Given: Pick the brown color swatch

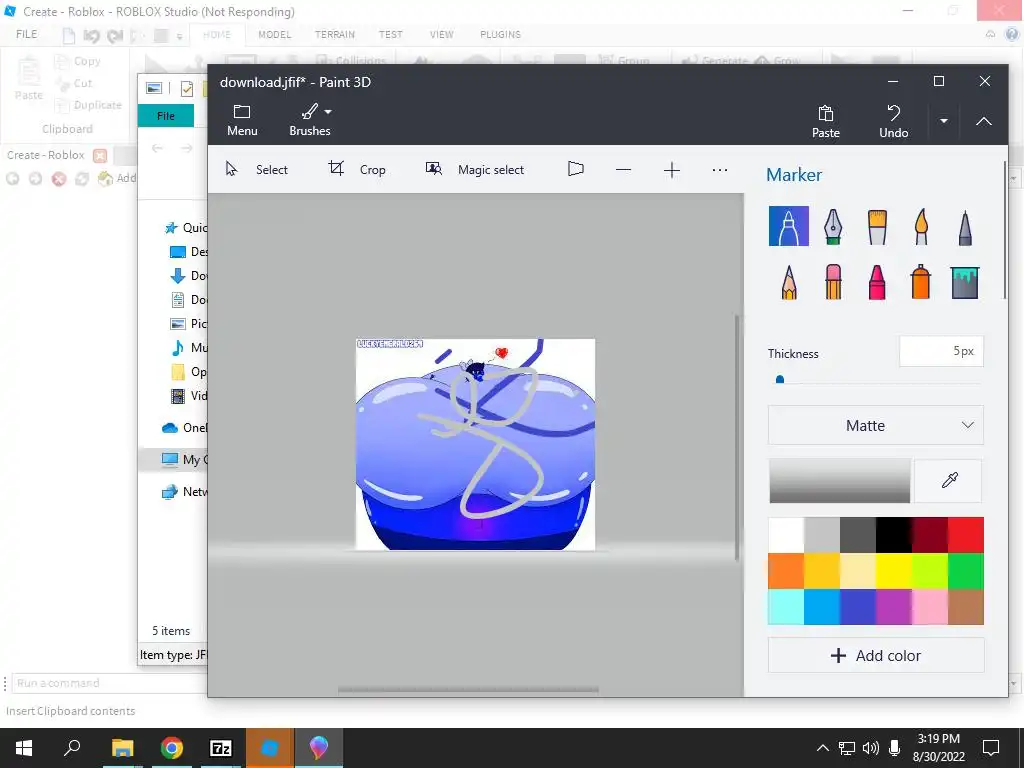Looking at the screenshot, I should pyautogui.click(x=965, y=607).
